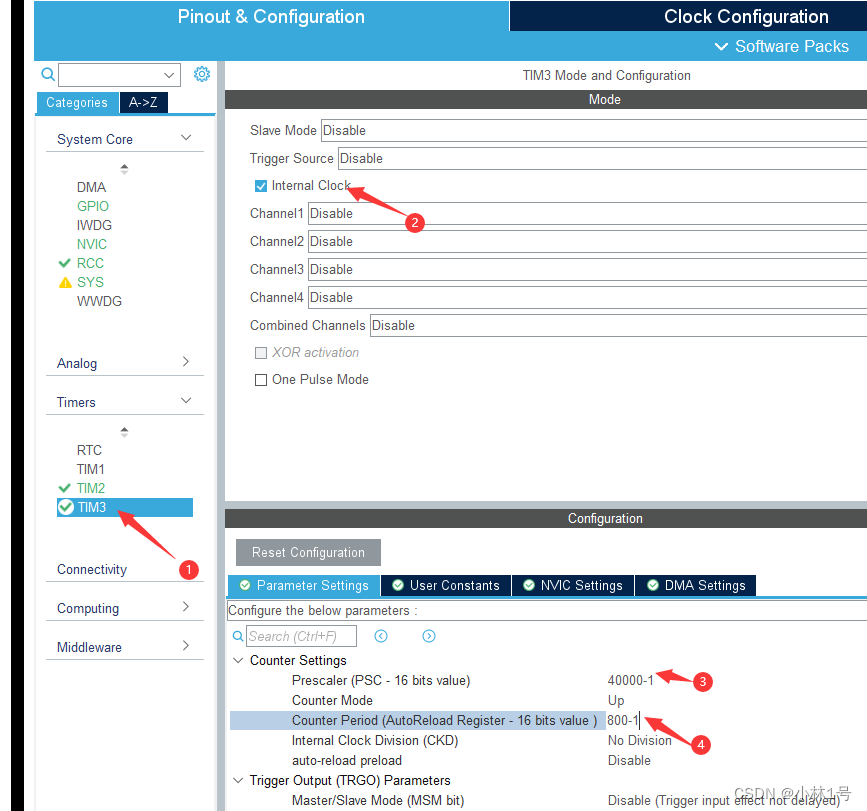Select TIM1 timer
The height and width of the screenshot is (811, 867).
(91, 469)
